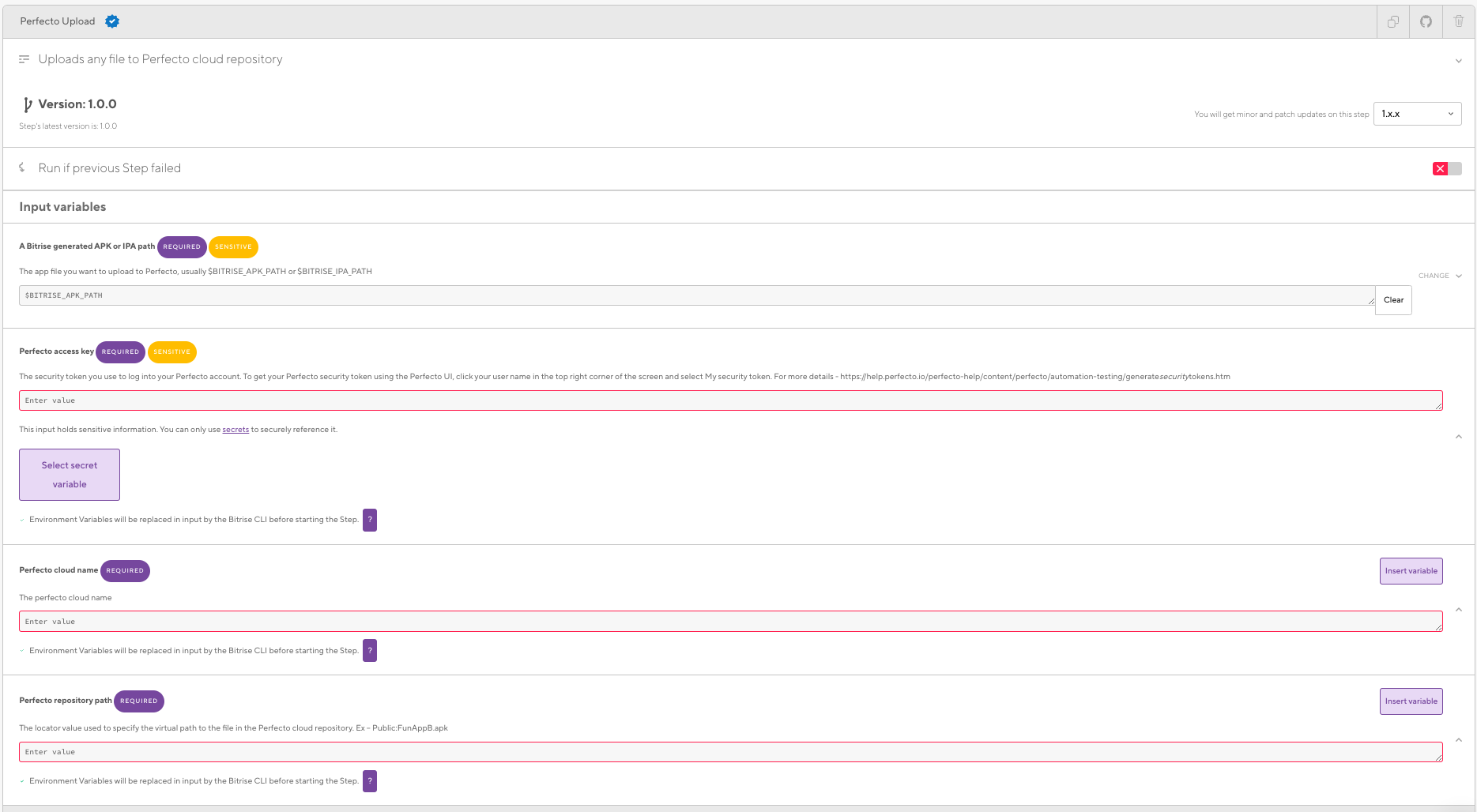Insert variable for Perfecto repository path
1477x812 pixels.
pyautogui.click(x=1411, y=701)
